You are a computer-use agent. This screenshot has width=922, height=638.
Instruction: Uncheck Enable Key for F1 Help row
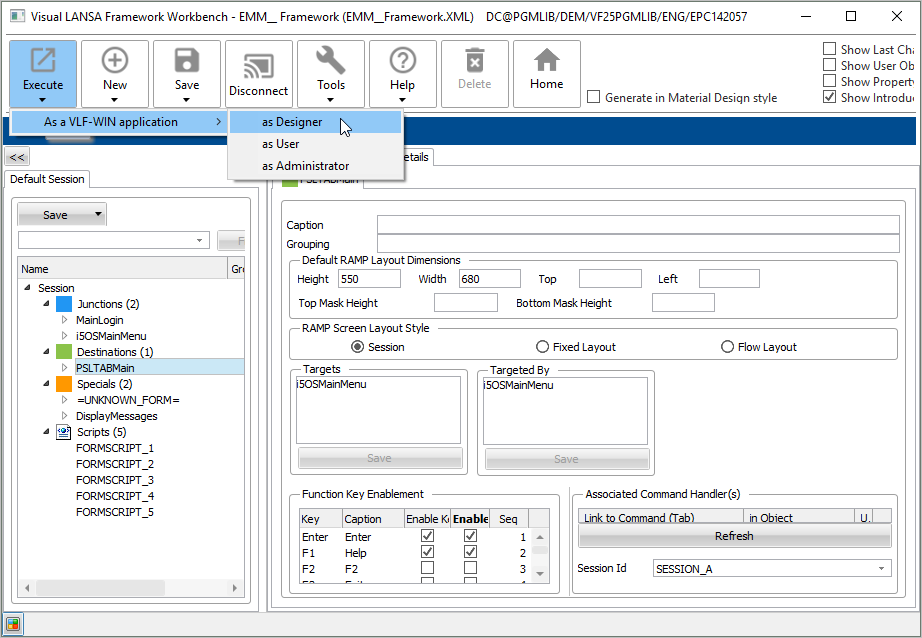[x=428, y=552]
